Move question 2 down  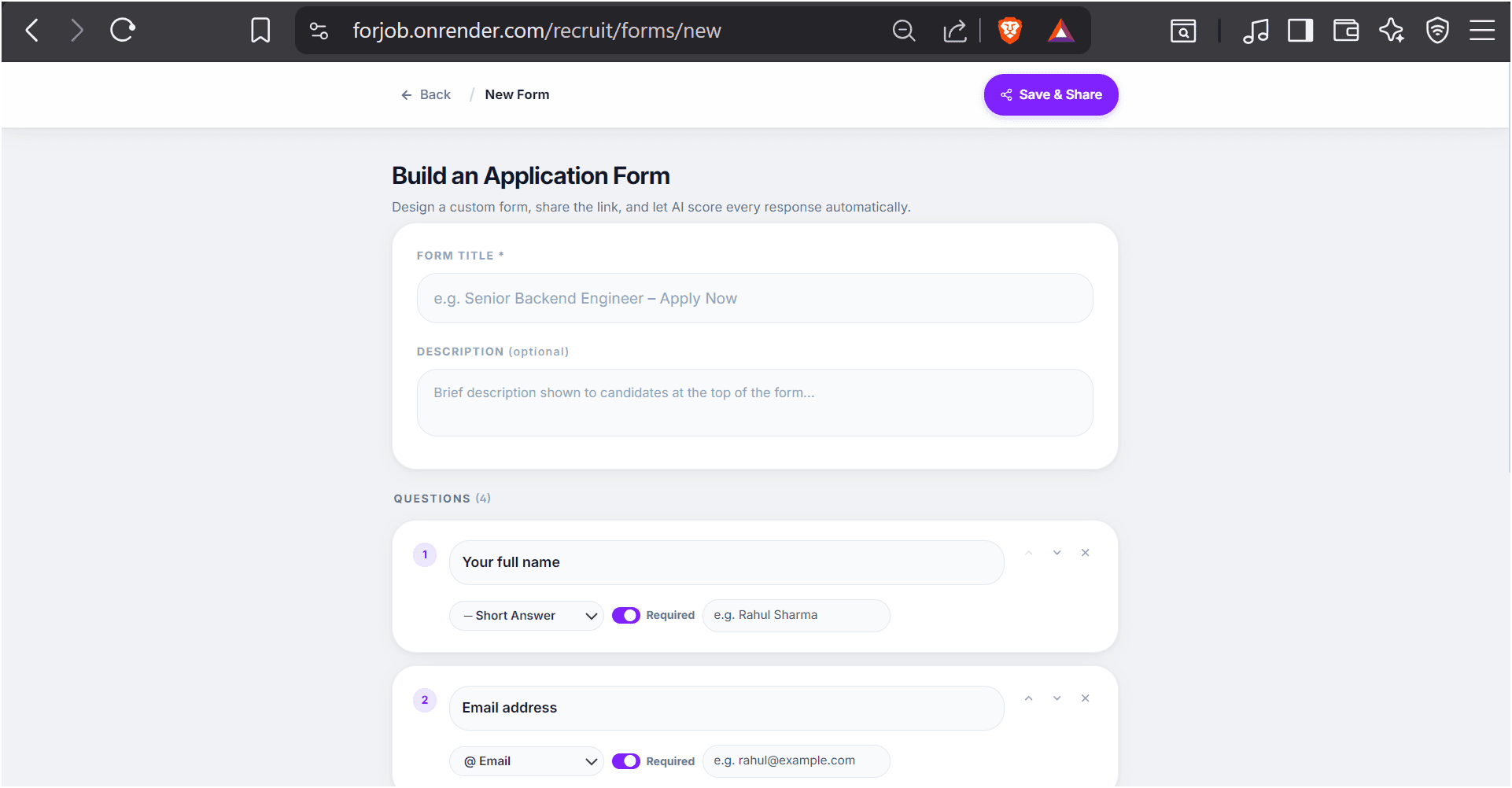[1057, 698]
